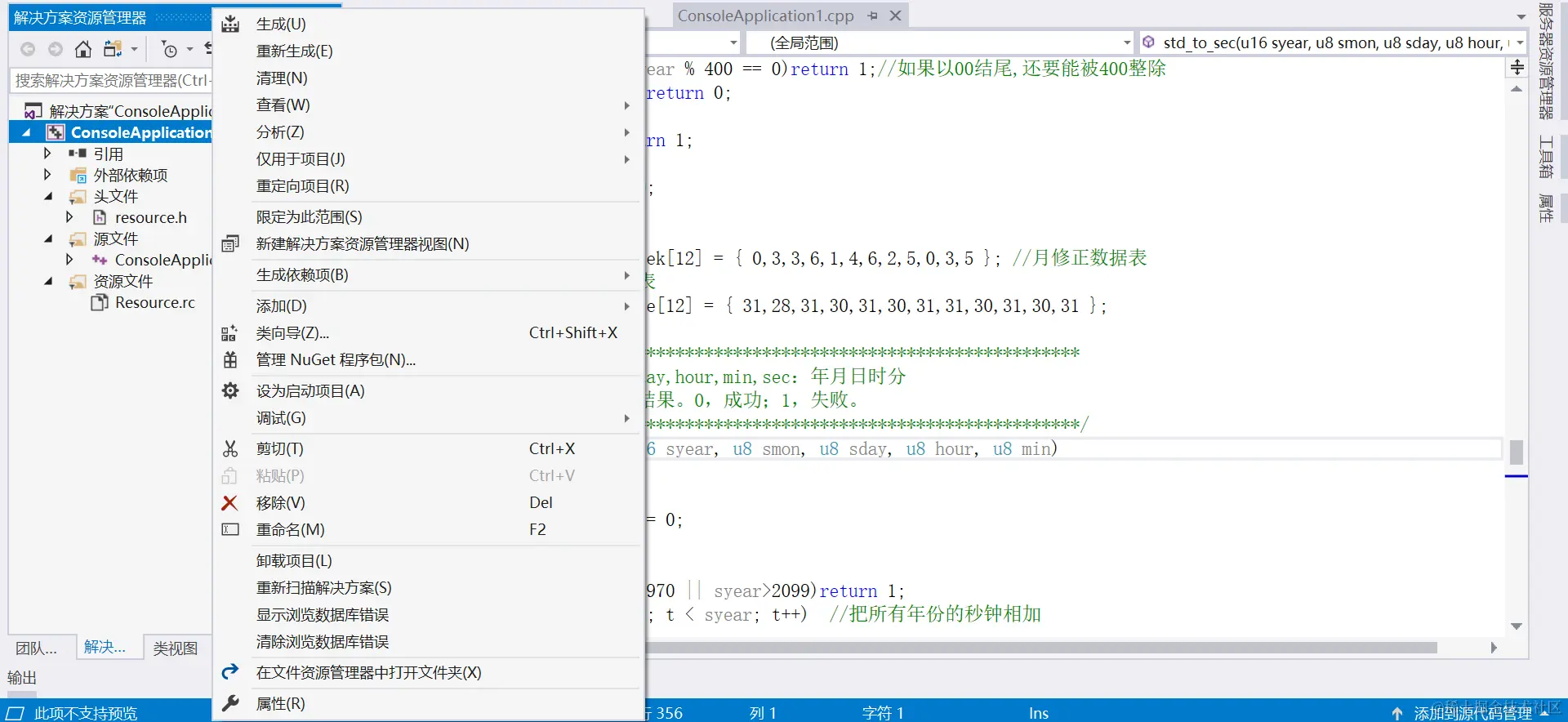Collapse the 源文件 folder
1568x722 pixels.
(48, 238)
